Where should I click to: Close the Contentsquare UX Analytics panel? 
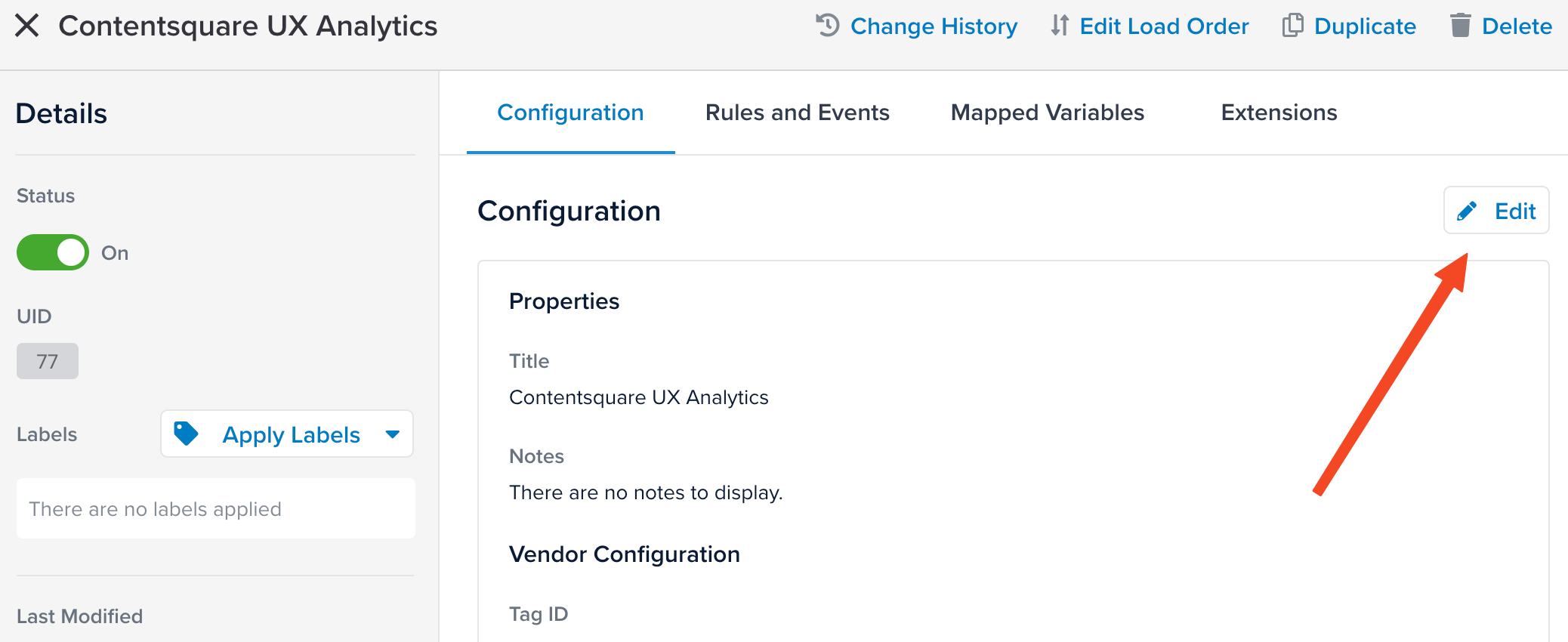tap(27, 26)
